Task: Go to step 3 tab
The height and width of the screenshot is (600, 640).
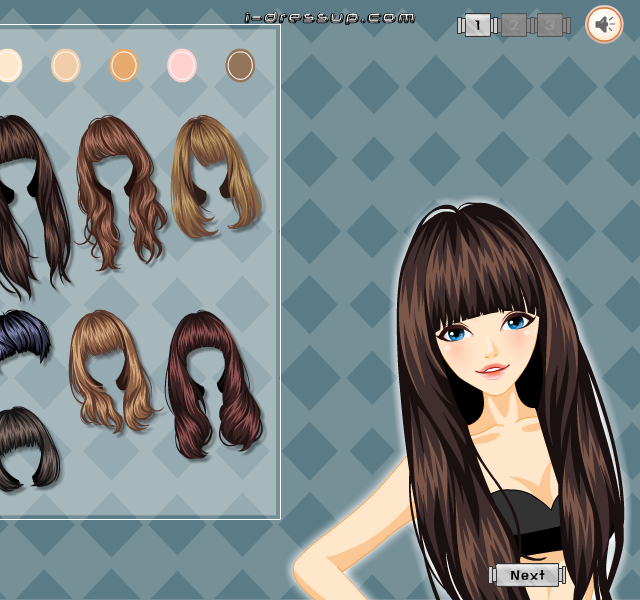Action: point(550,25)
